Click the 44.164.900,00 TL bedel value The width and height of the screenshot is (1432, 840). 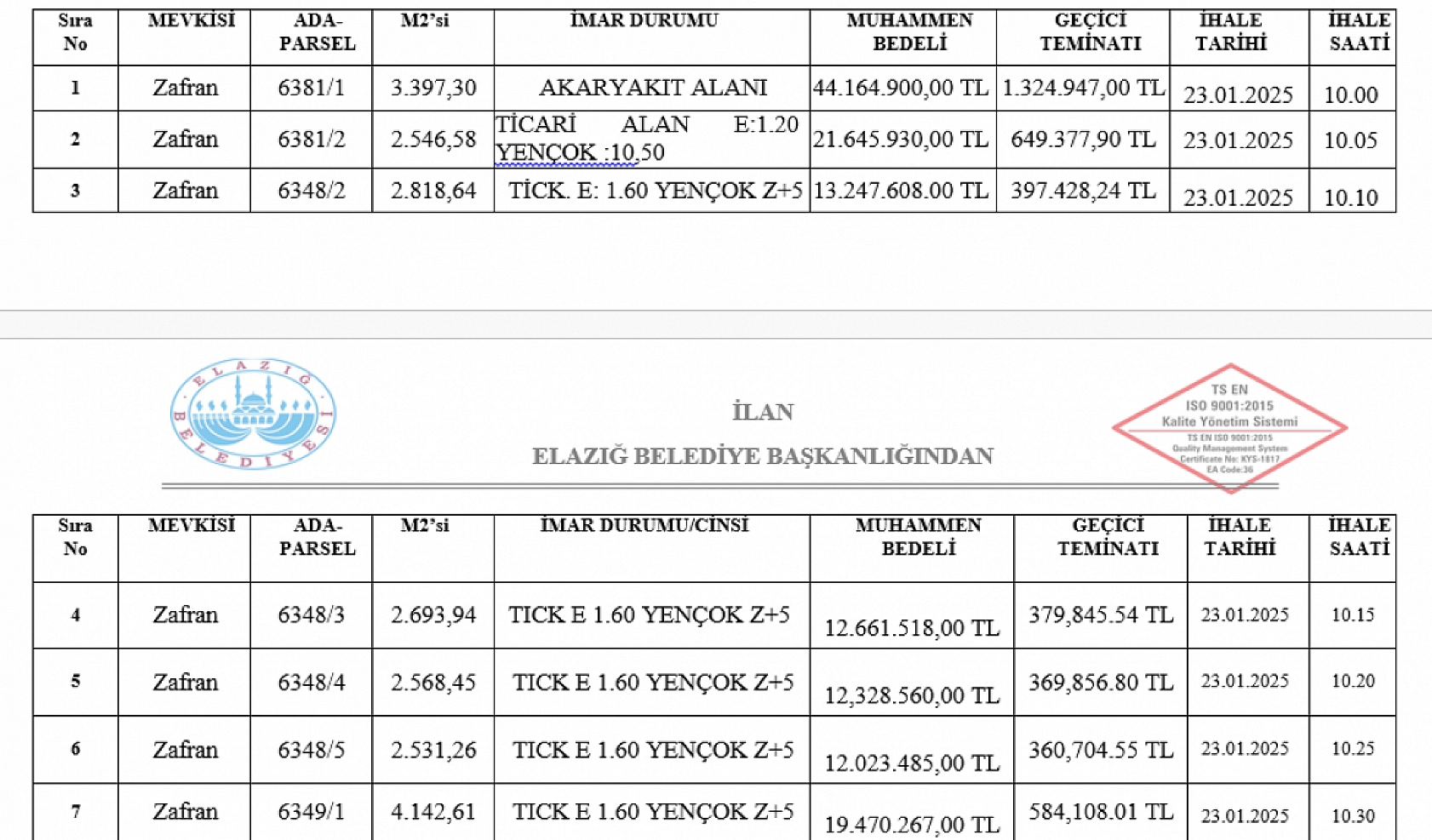point(901,85)
